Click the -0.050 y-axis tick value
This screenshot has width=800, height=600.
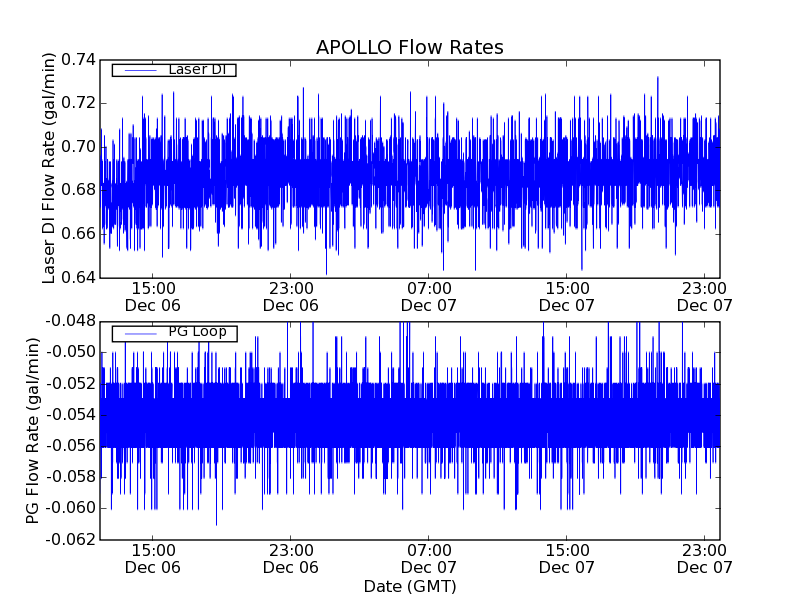(71, 353)
